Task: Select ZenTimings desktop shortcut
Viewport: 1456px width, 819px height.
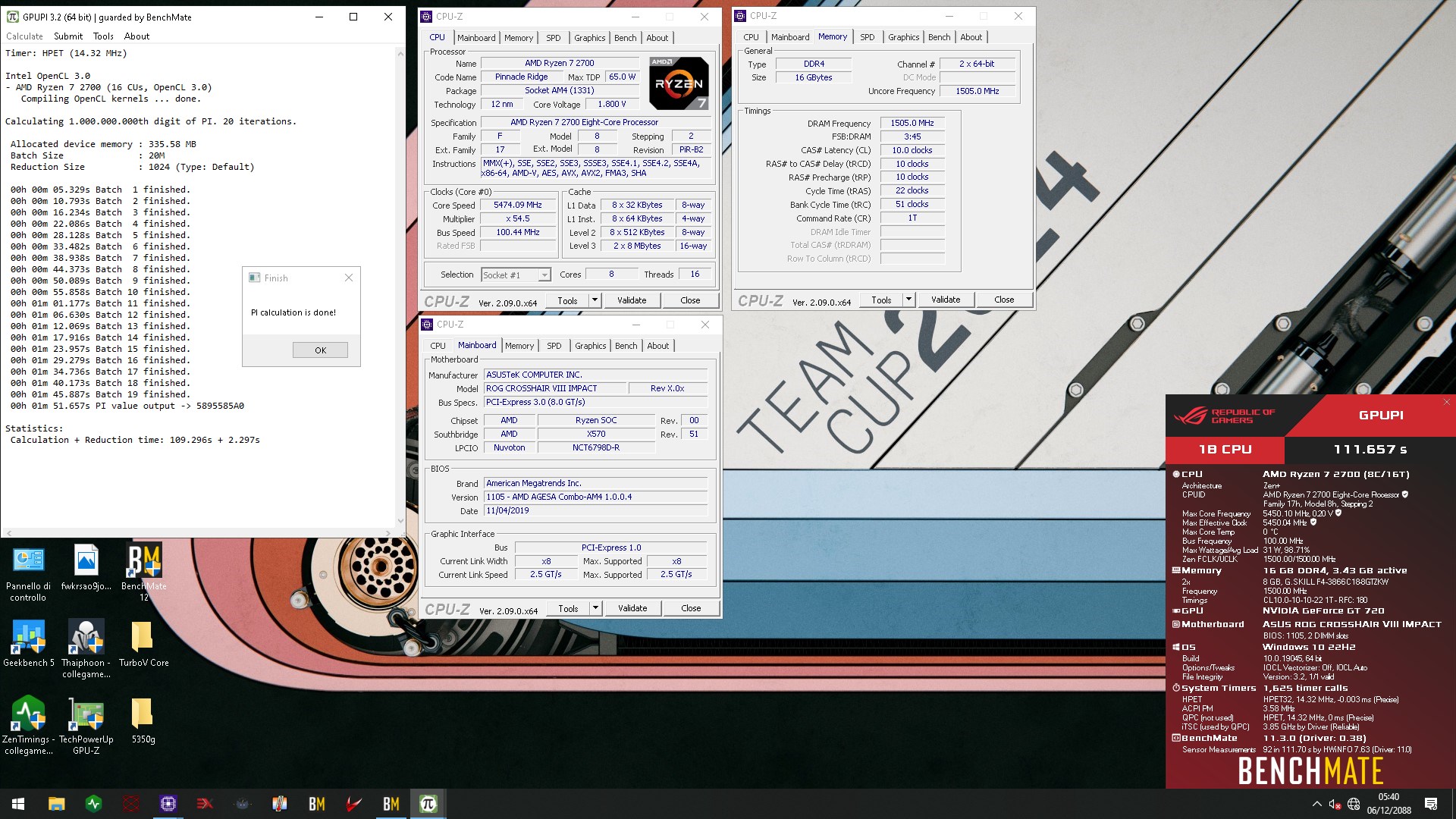Action: pos(28,726)
